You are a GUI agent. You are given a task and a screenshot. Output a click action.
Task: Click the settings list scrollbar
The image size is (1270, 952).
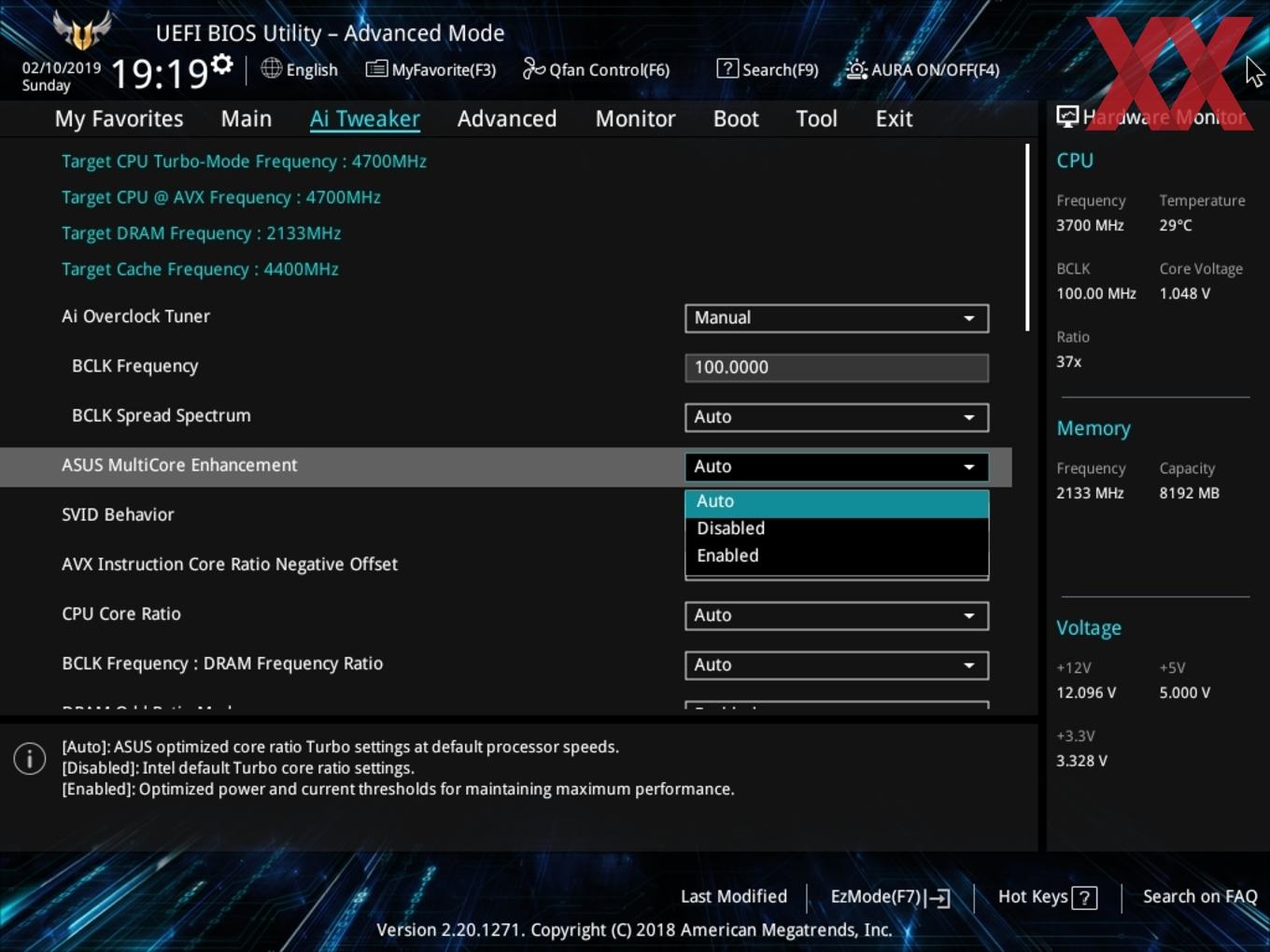1027,237
